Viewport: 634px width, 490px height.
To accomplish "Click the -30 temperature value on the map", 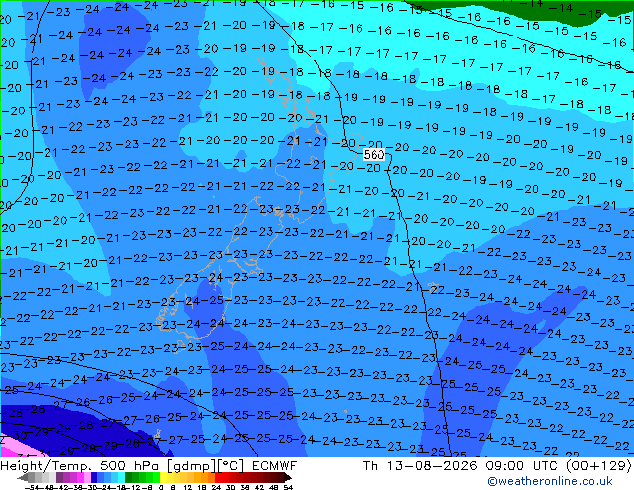I will (x=18, y=435).
